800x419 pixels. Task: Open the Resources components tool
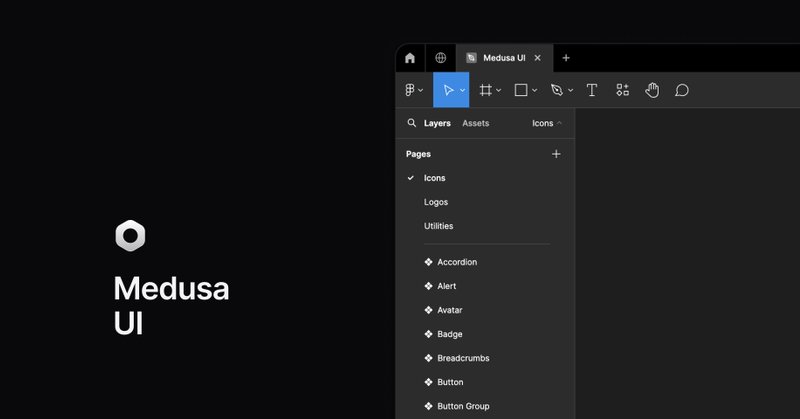point(622,90)
